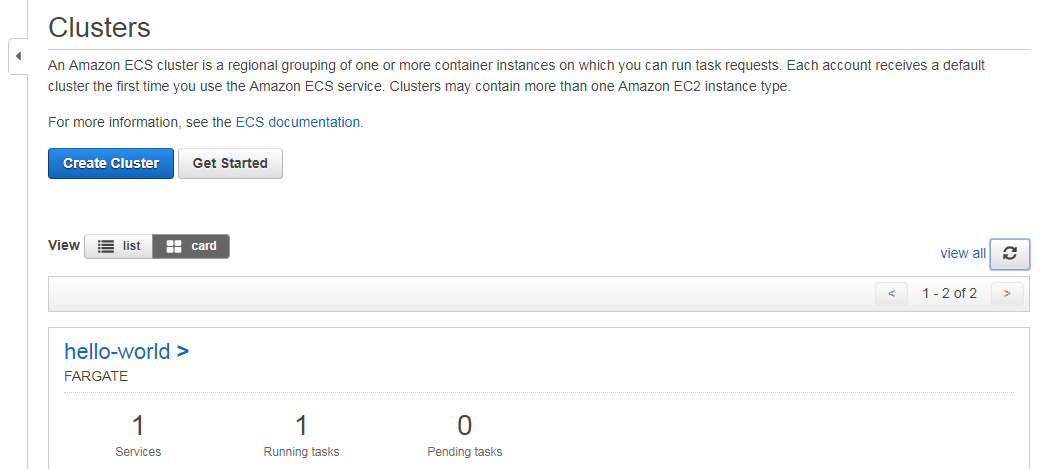Click the Get Started button
Screen dimensions: 1045x469
click(x=230, y=163)
